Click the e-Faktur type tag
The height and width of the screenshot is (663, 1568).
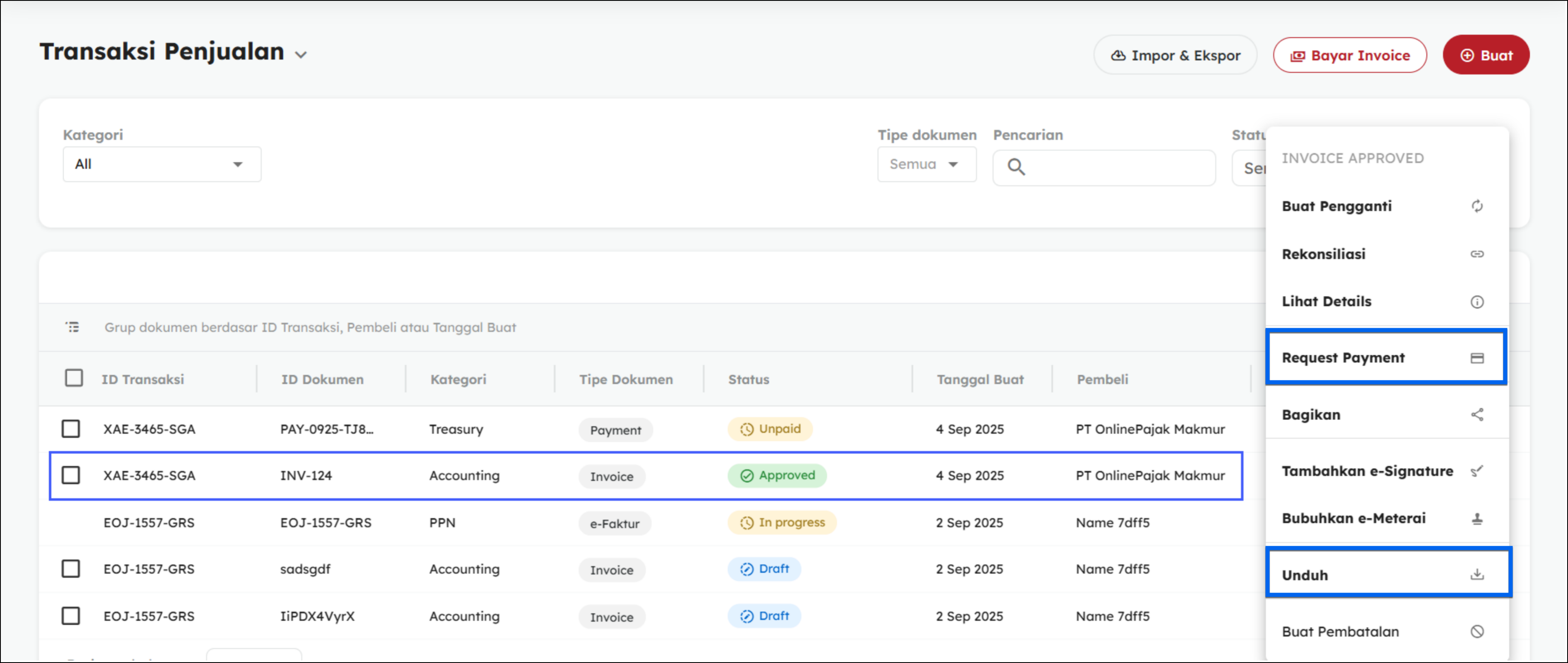coord(615,524)
